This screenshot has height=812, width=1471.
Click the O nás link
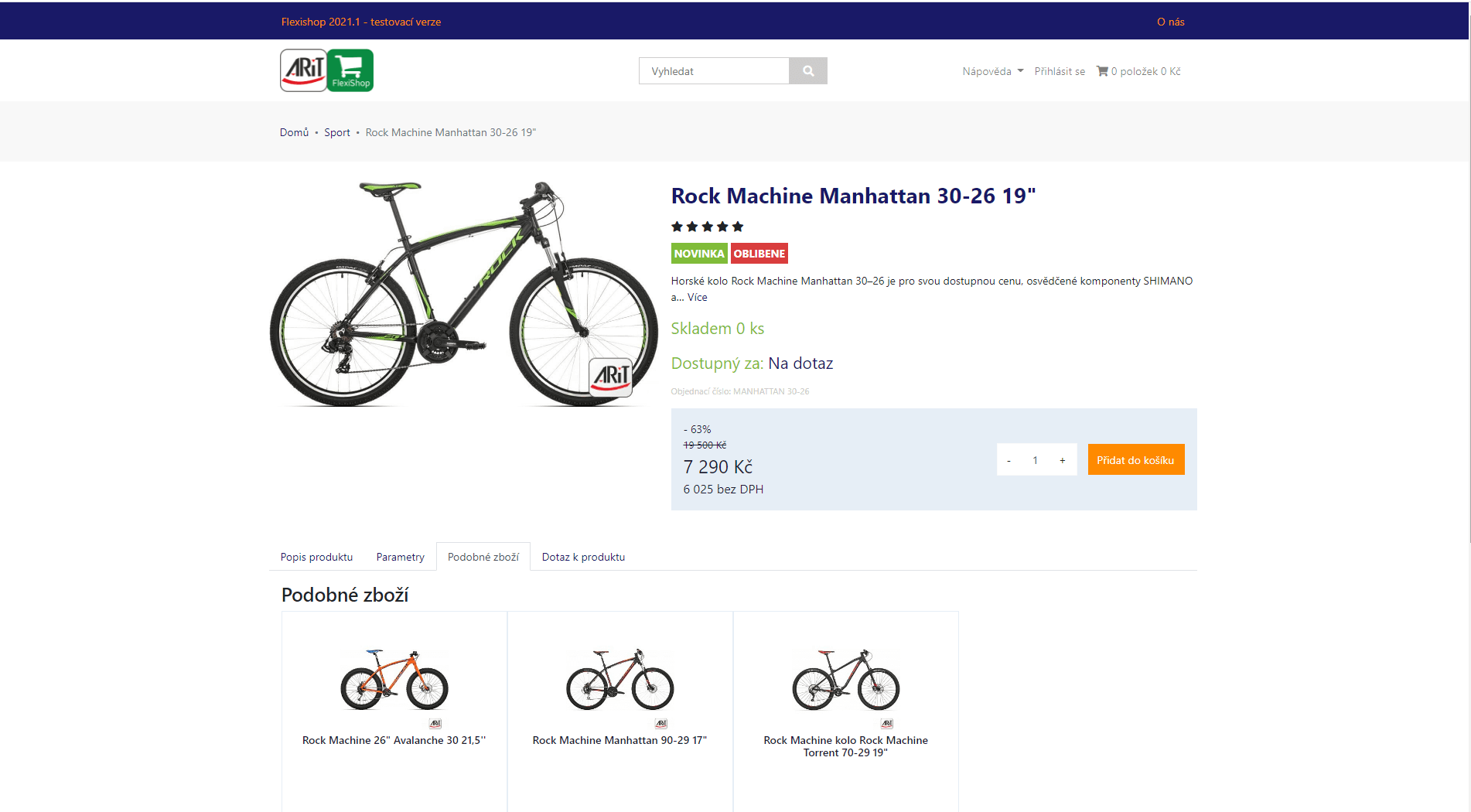click(1170, 22)
